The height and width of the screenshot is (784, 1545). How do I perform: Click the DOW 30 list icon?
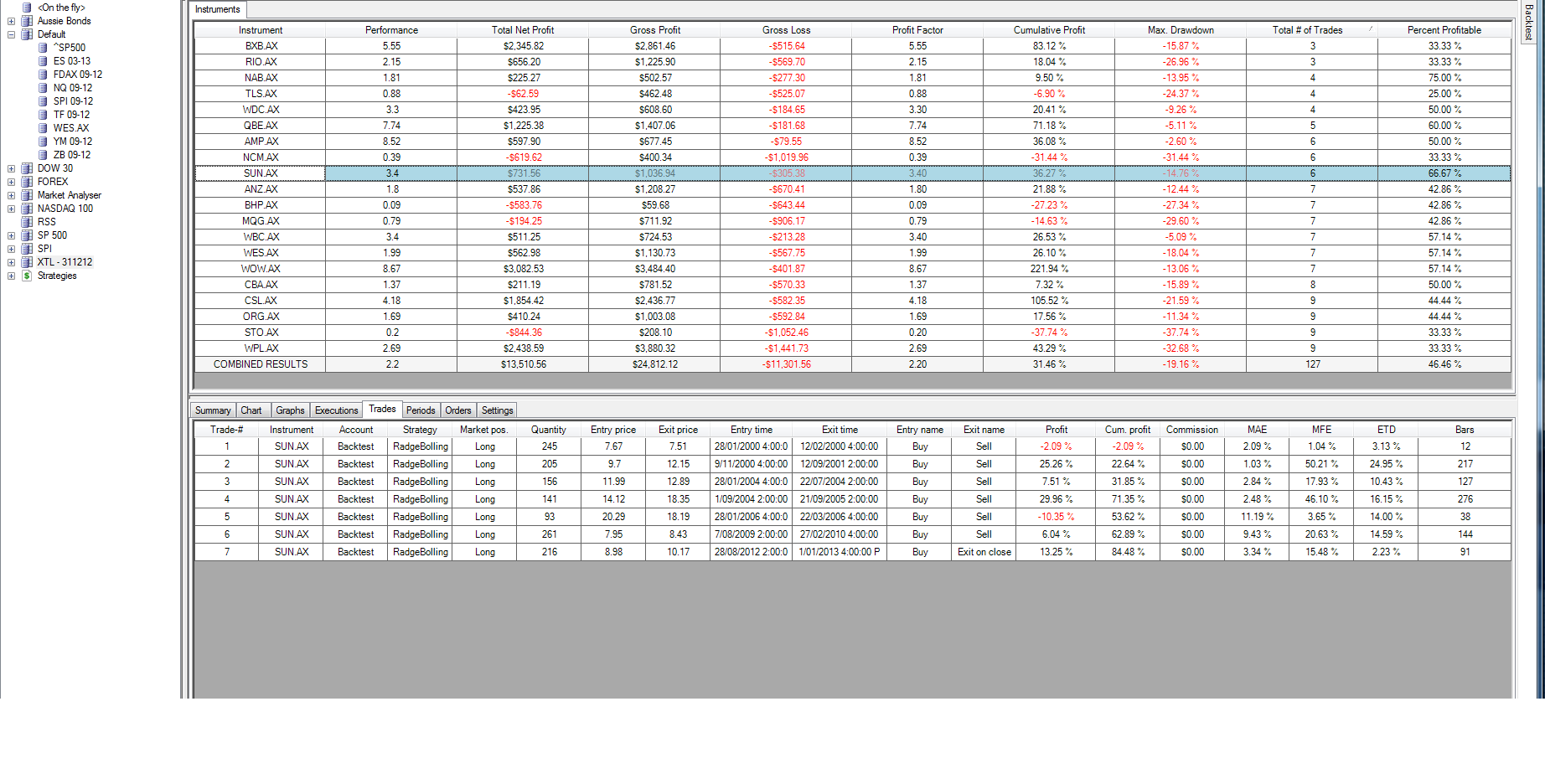coord(27,168)
